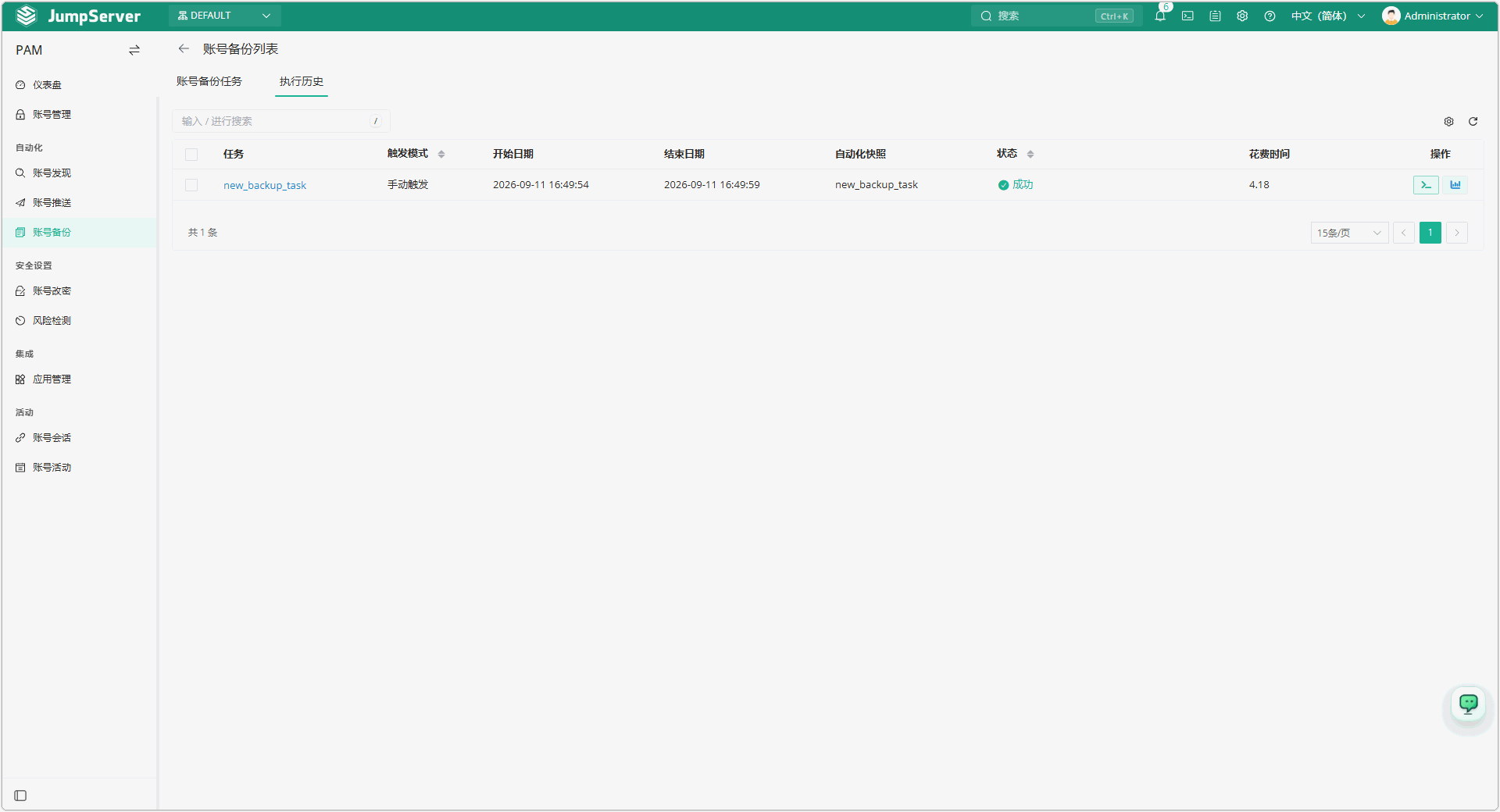This screenshot has width=1500, height=812.
Task: Open table column settings gear
Action: [x=1448, y=121]
